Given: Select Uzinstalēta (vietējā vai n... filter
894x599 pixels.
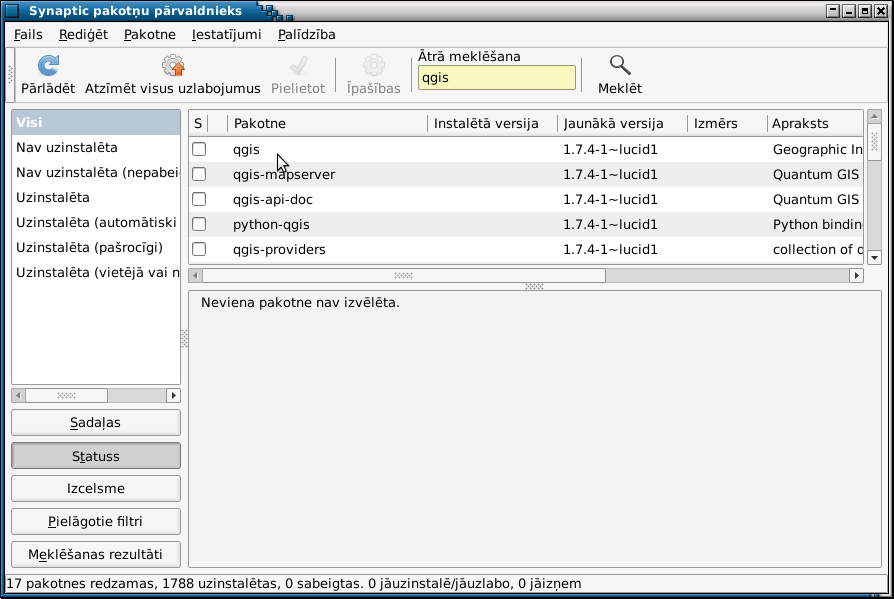Looking at the screenshot, I should (96, 273).
